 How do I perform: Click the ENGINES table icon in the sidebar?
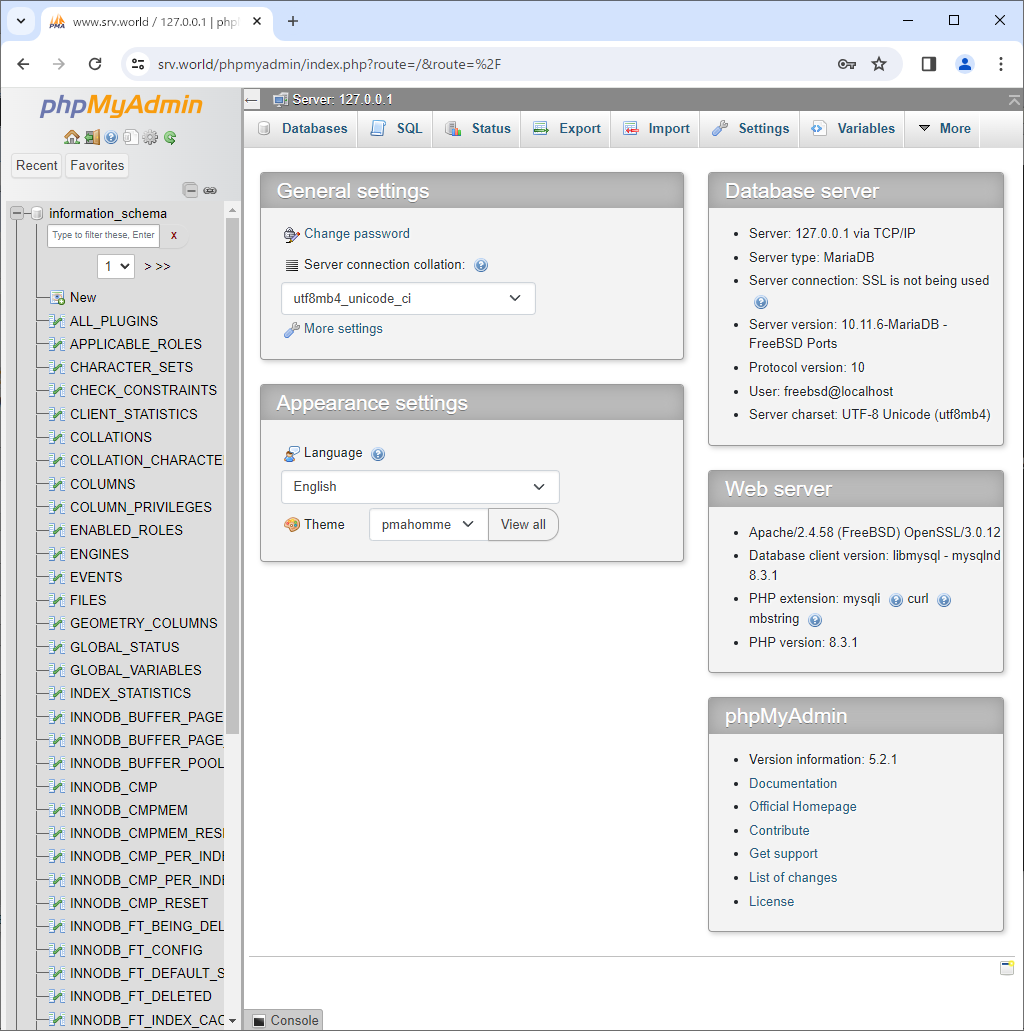(55, 554)
